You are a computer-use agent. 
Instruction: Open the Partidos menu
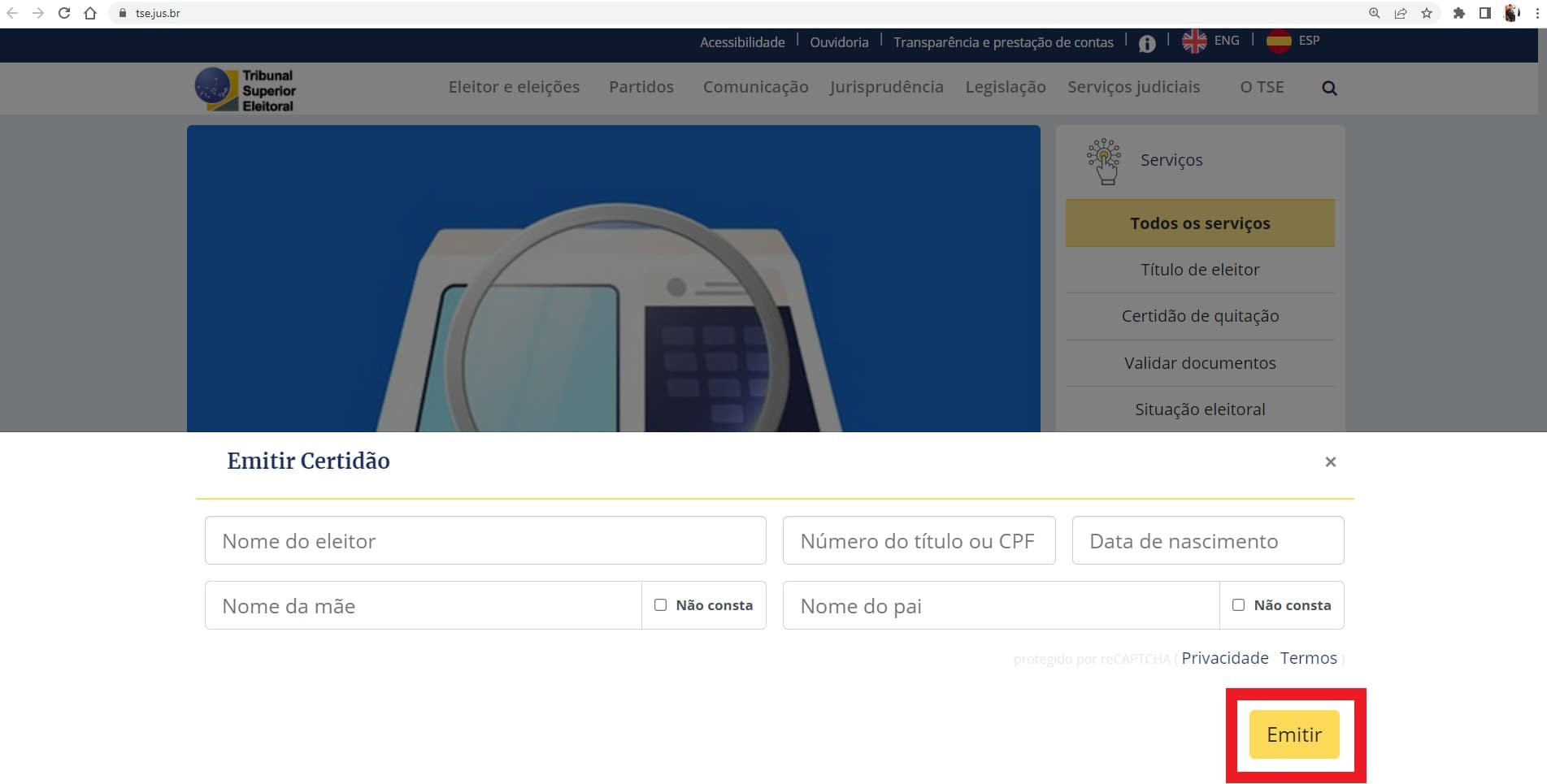[641, 87]
